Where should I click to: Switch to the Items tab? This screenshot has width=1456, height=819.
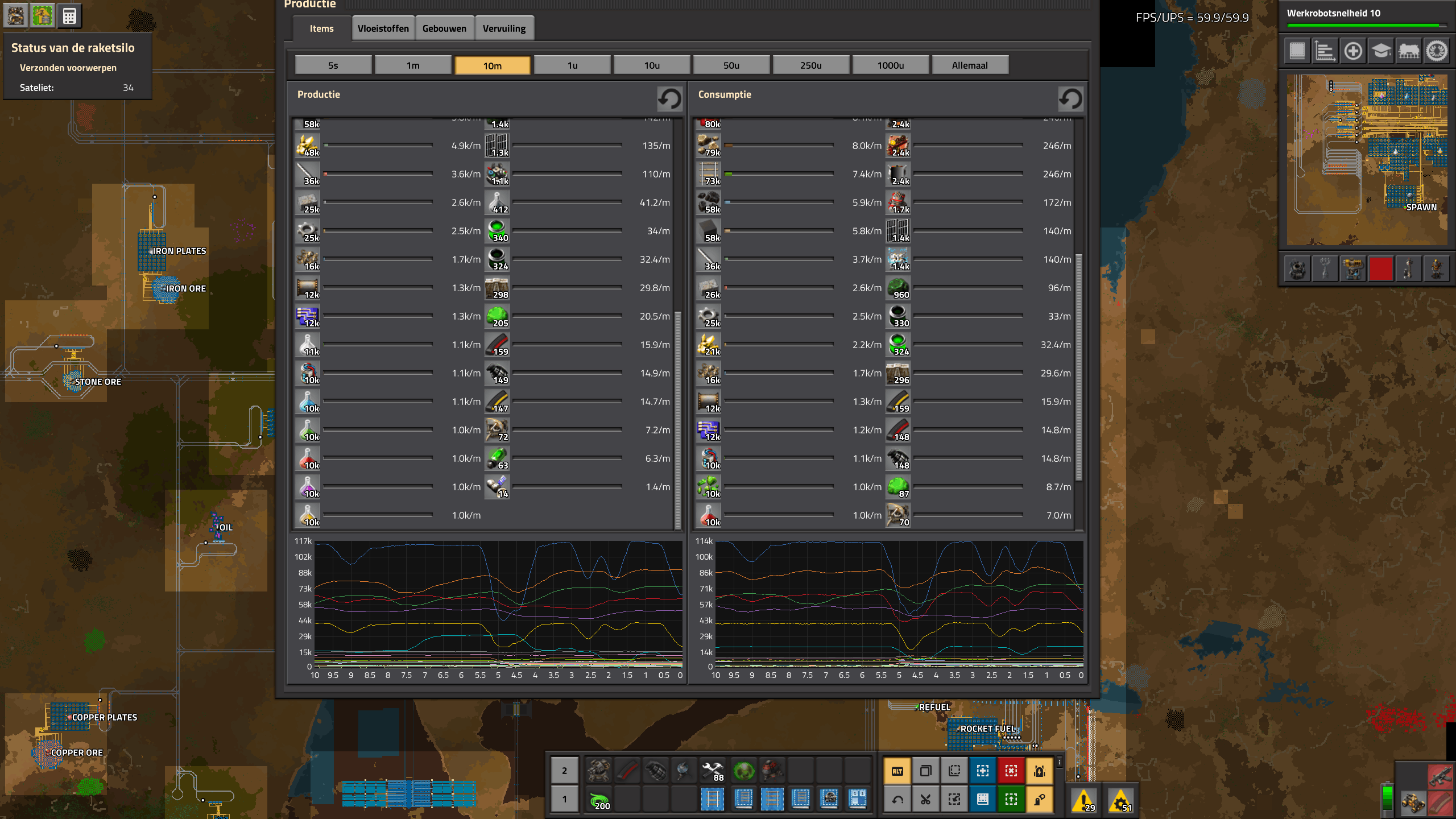point(322,28)
